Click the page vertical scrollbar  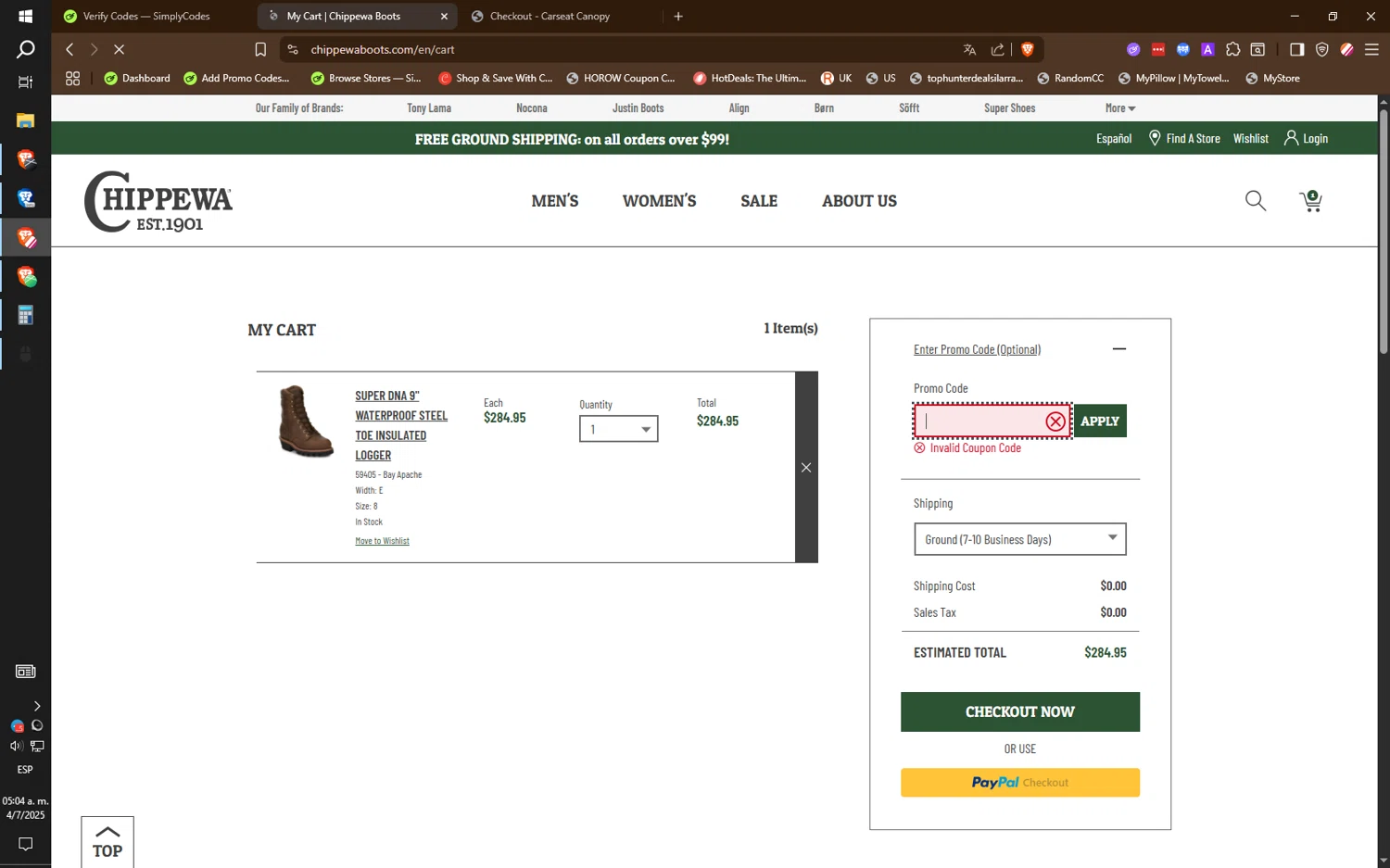1384,232
